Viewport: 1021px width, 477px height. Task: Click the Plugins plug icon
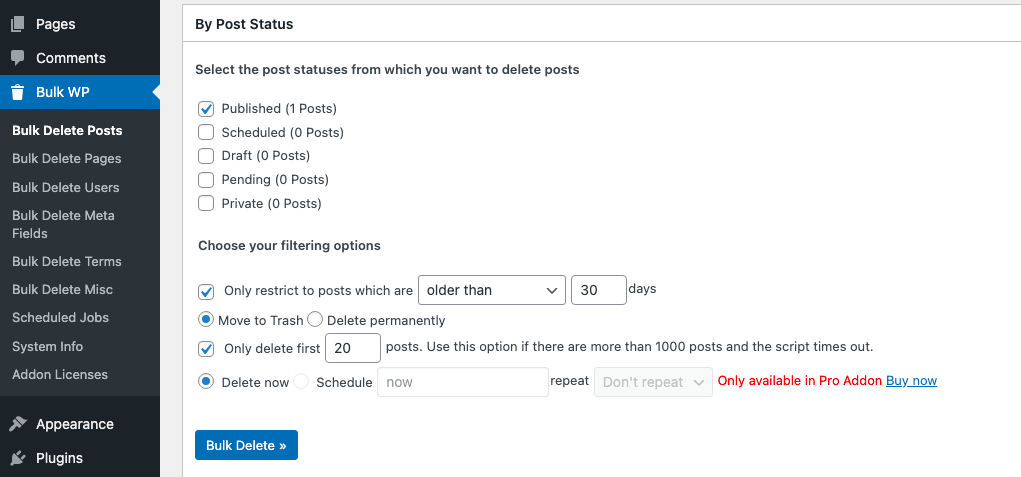(18, 458)
